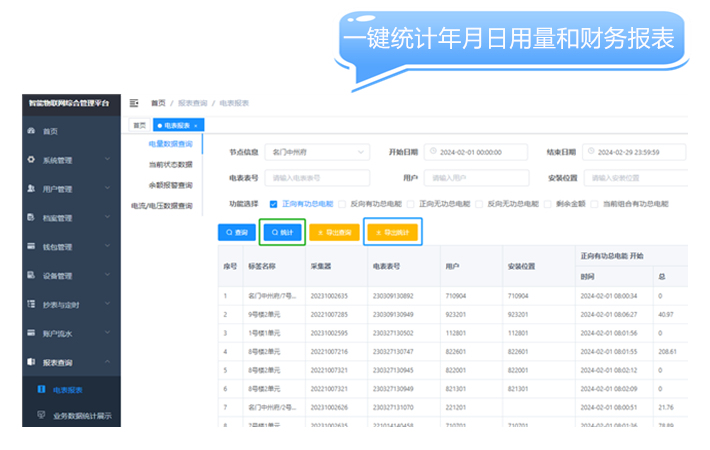
Task: Click the blue 统计 button
Action: [281, 232]
